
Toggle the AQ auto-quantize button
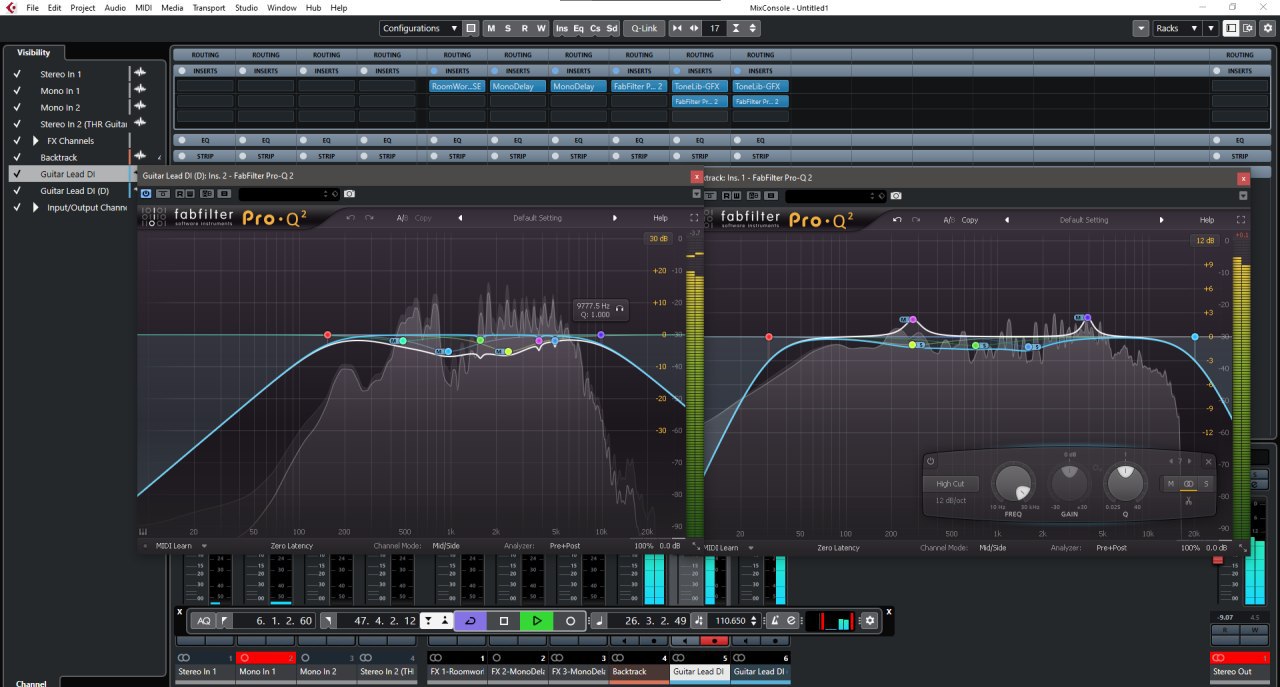204,621
